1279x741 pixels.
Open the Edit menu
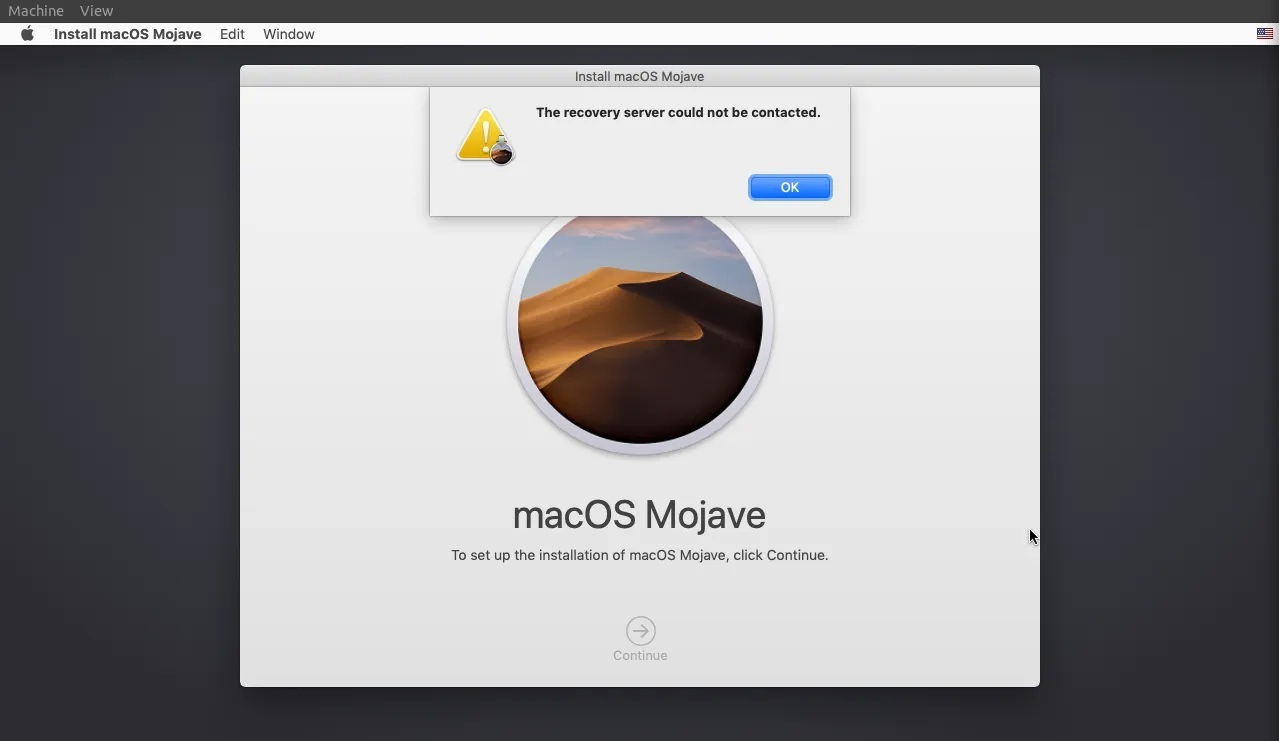232,34
